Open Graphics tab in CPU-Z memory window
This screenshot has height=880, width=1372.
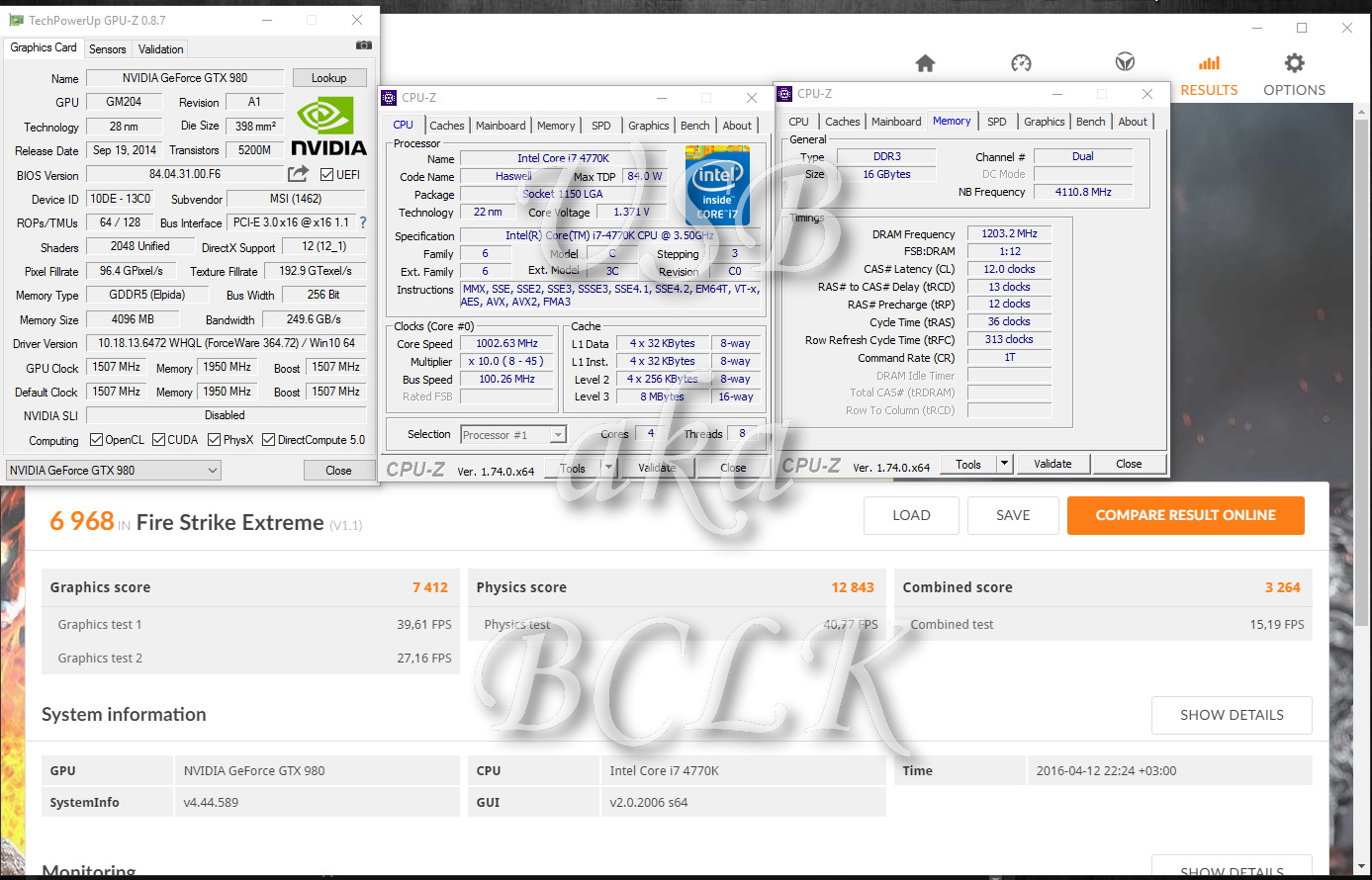1045,122
